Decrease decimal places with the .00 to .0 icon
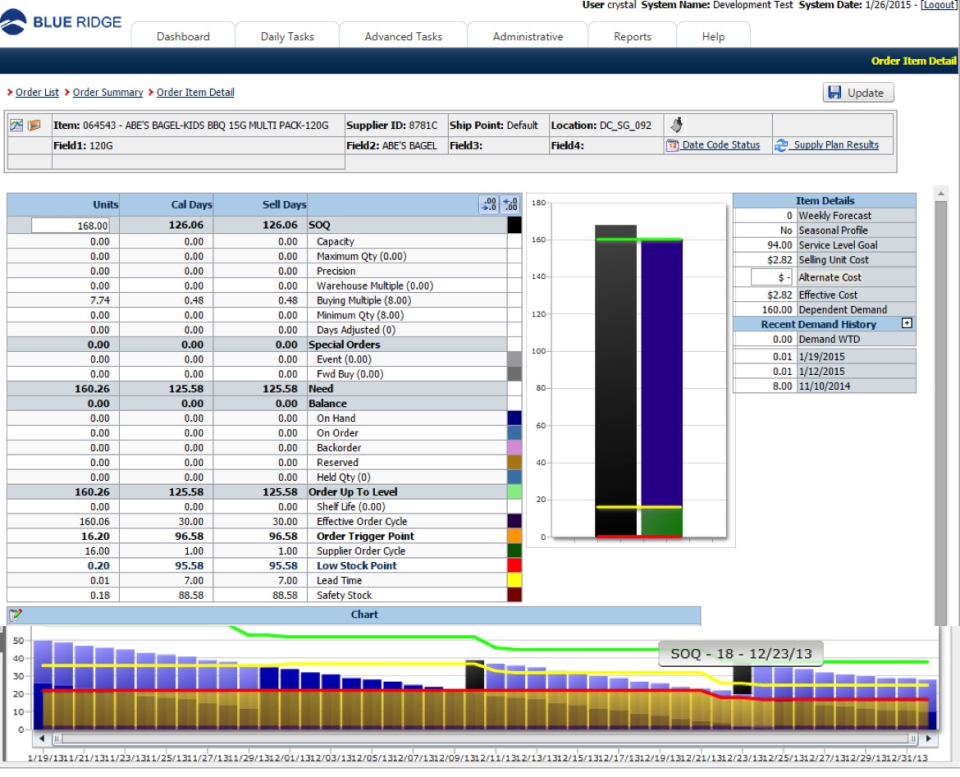The image size is (960, 777). click(x=488, y=204)
